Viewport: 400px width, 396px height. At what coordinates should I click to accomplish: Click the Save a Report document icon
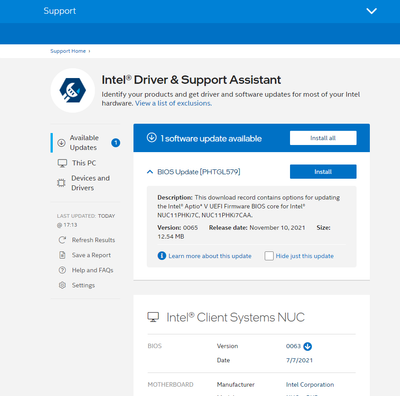tap(62, 255)
